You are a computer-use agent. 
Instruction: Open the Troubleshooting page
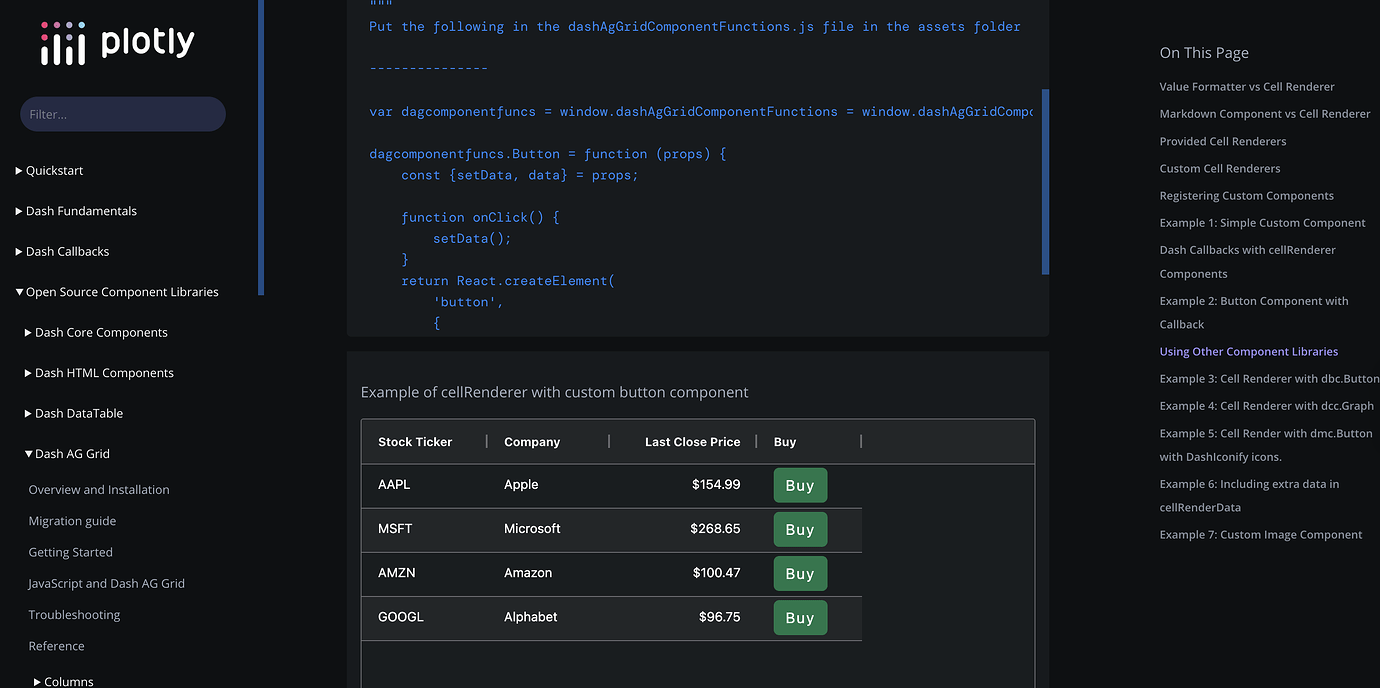pyautogui.click(x=74, y=615)
